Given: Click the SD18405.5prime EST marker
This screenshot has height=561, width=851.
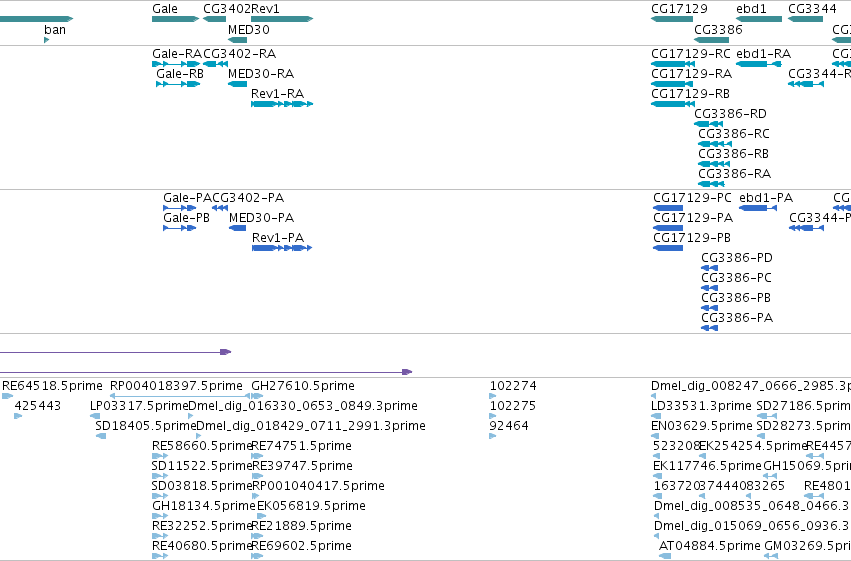Looking at the screenshot, I should (x=101, y=436).
